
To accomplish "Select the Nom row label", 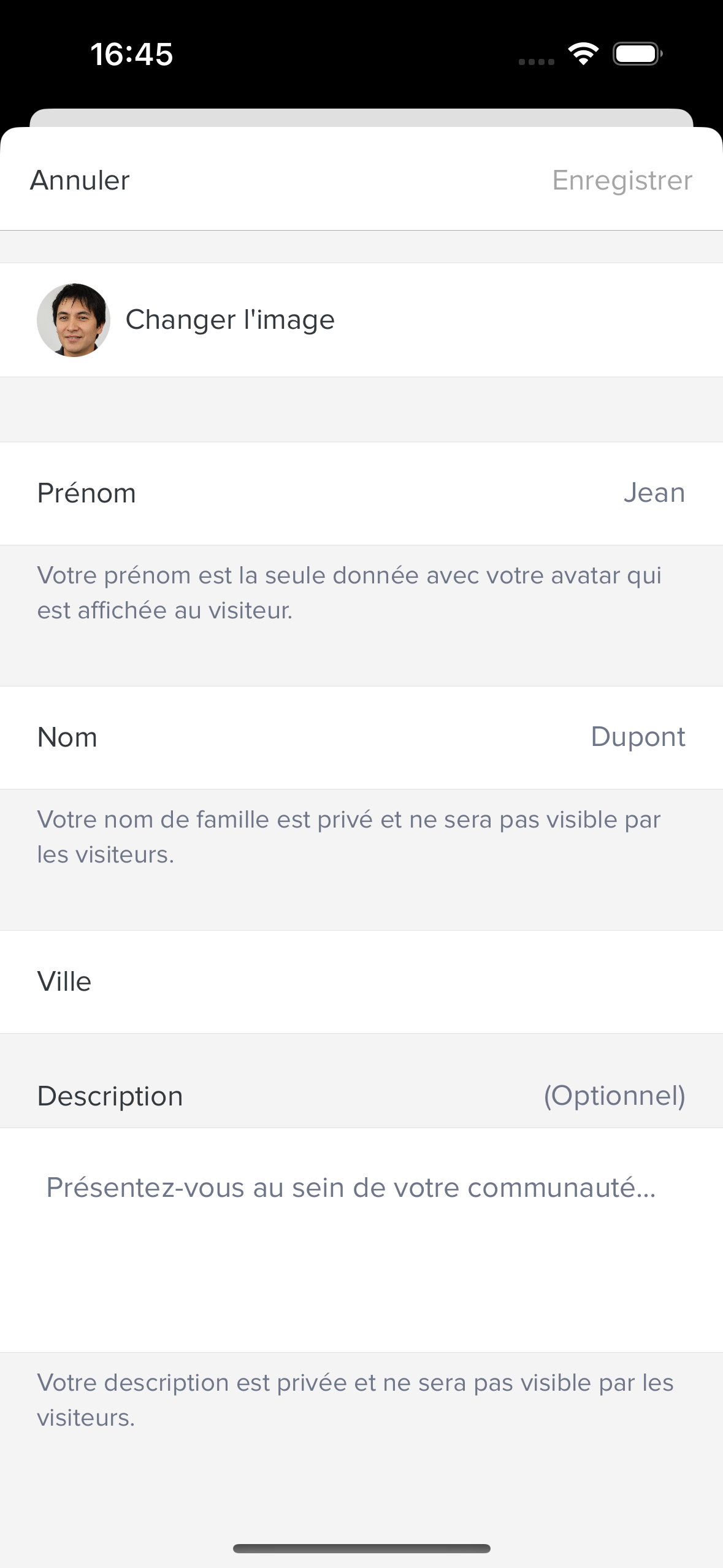I will tap(67, 737).
